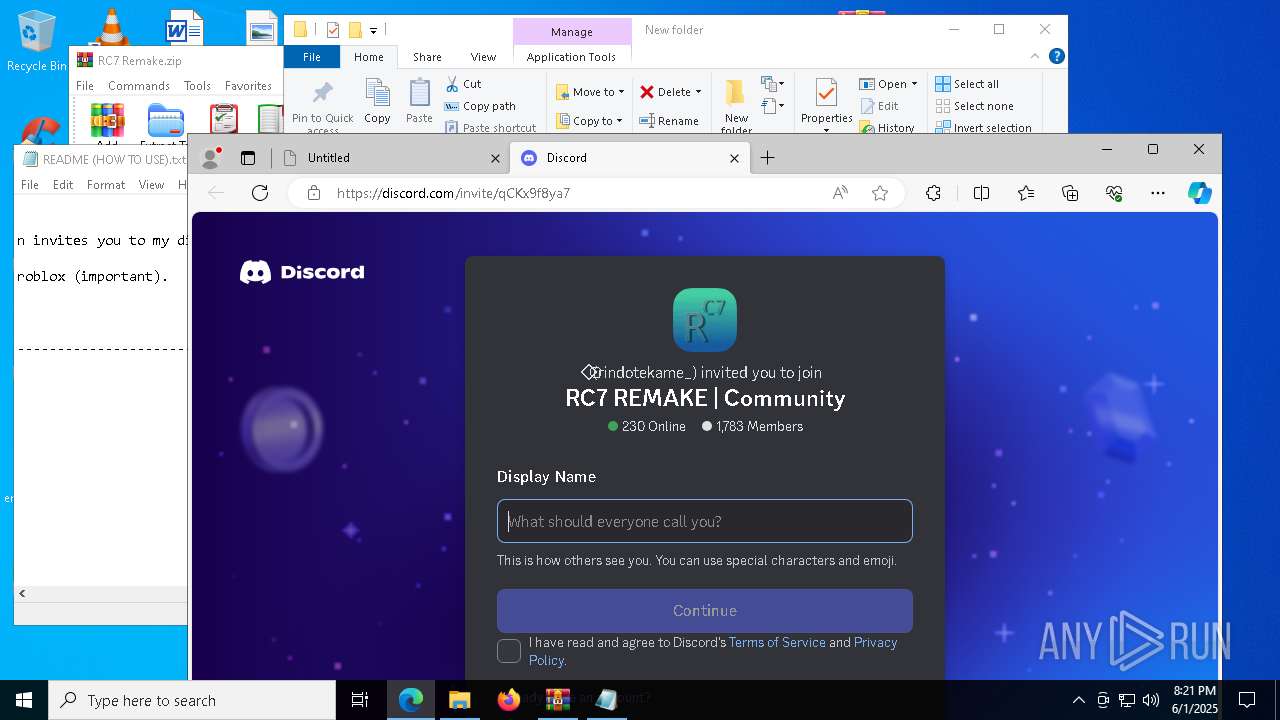Open Format menu in Notepad
1280x720 pixels.
pyautogui.click(x=106, y=185)
